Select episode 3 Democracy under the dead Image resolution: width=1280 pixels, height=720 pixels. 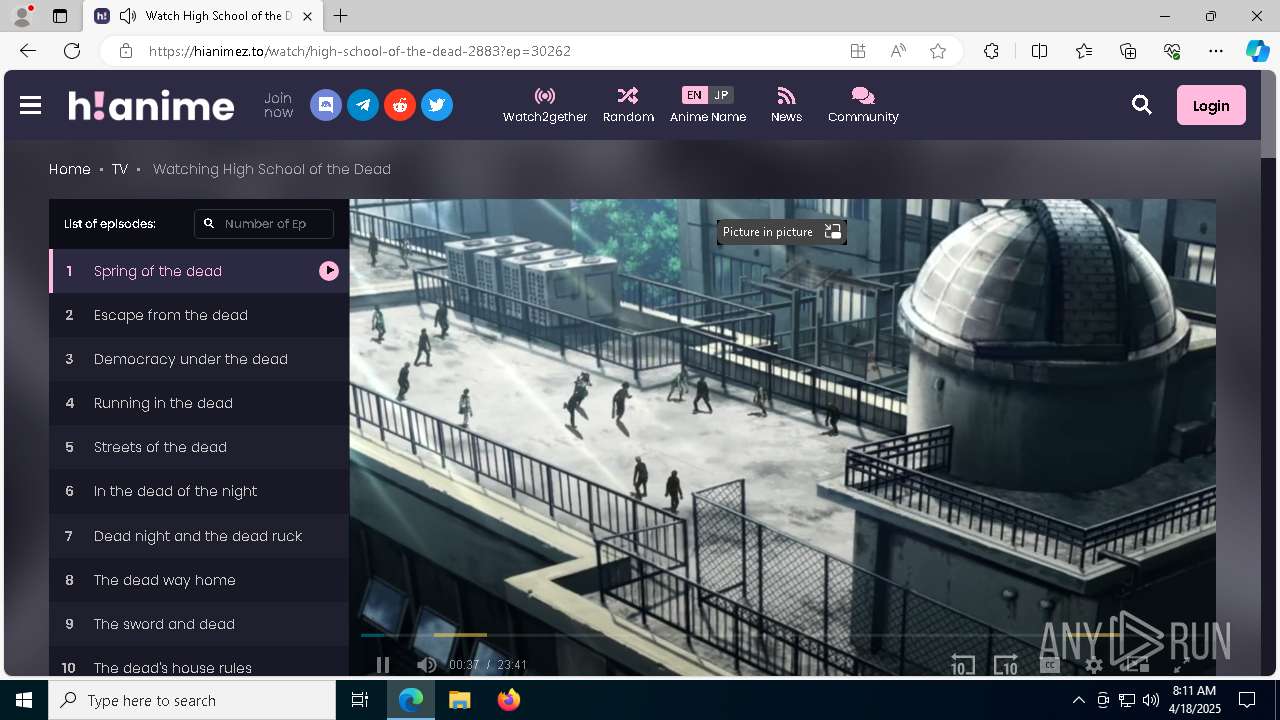pos(199,359)
